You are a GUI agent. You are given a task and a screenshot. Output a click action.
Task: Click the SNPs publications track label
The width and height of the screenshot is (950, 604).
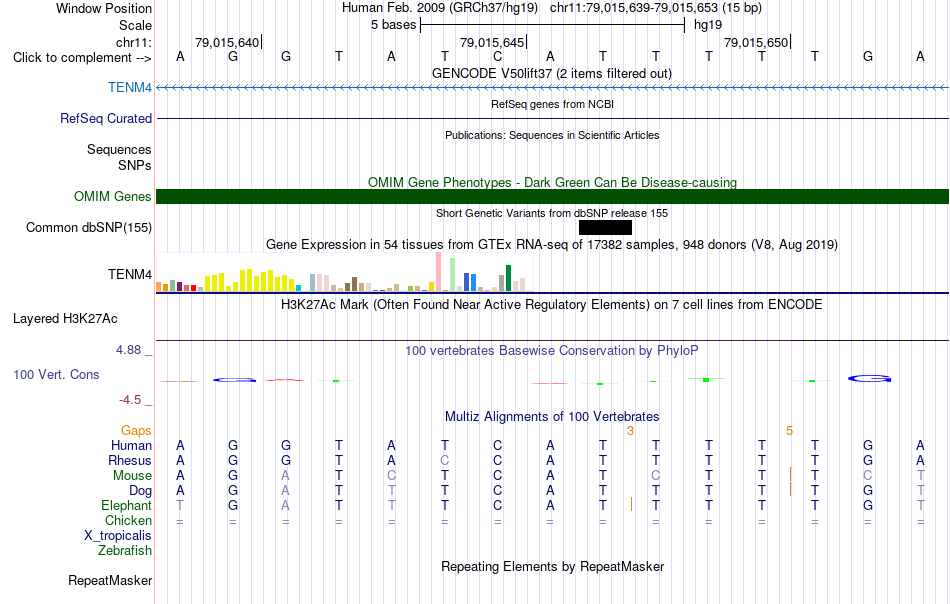coord(135,165)
